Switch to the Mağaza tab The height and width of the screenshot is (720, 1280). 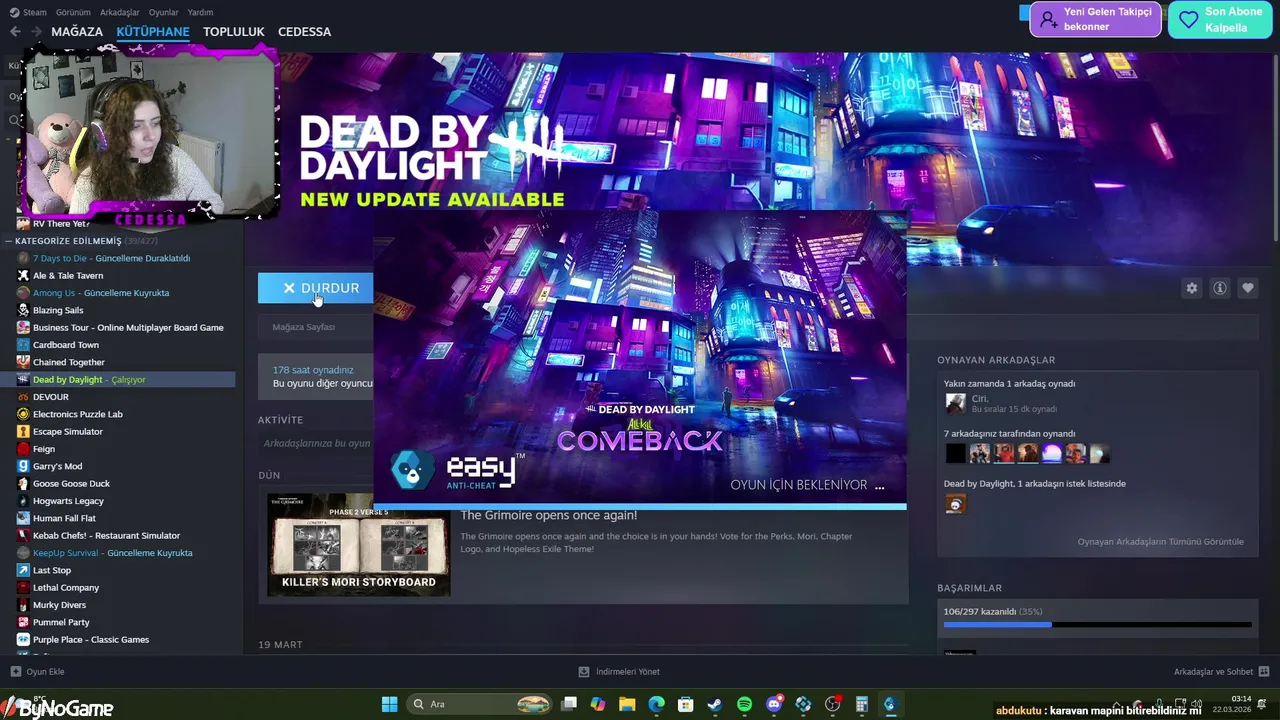pos(77,31)
